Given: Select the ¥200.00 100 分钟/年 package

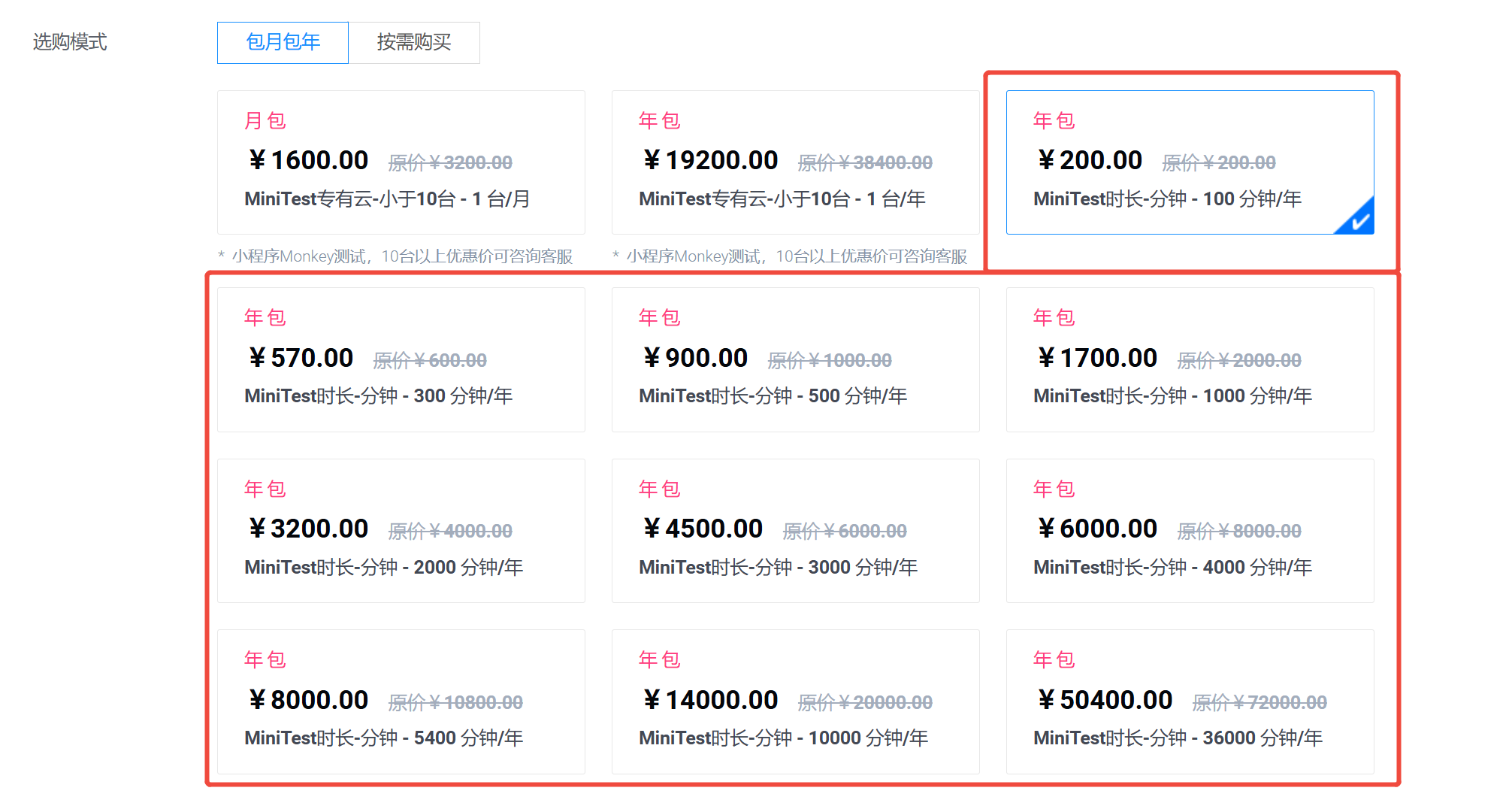Looking at the screenshot, I should (1190, 162).
